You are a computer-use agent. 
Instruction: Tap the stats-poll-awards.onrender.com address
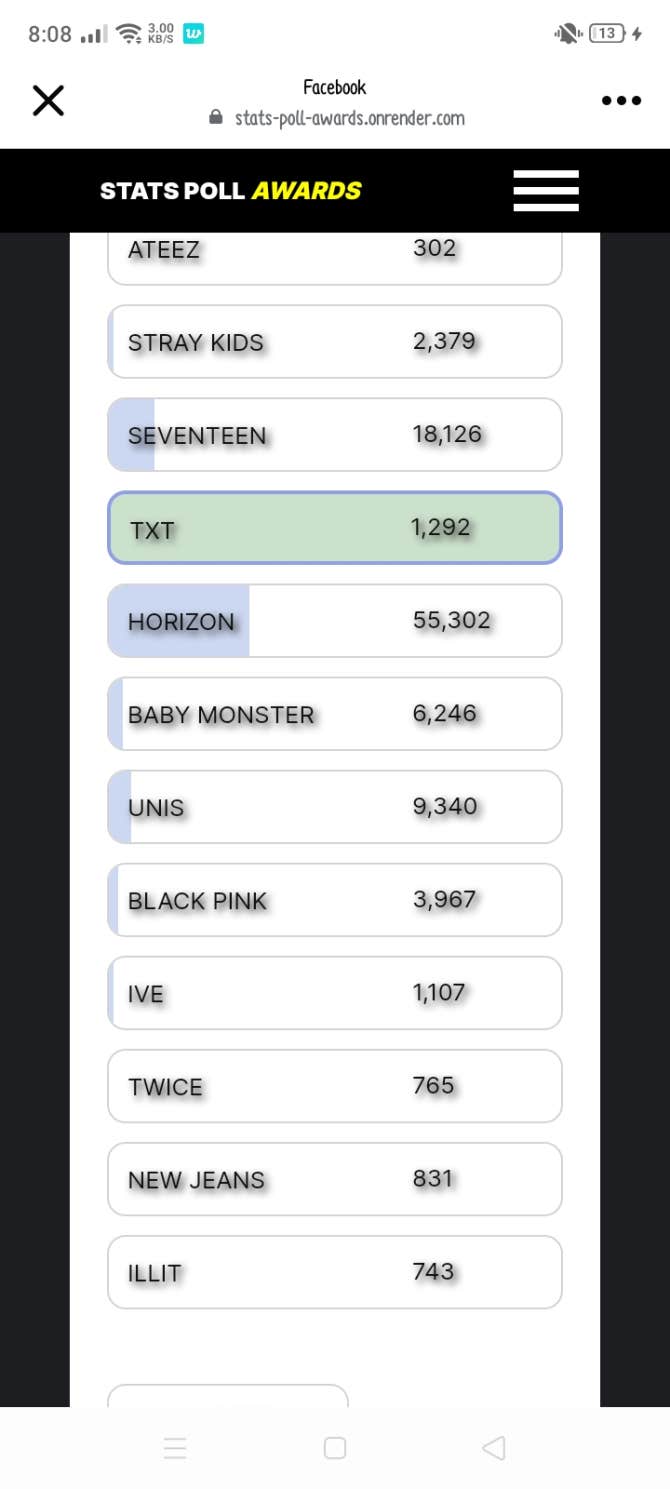(349, 118)
